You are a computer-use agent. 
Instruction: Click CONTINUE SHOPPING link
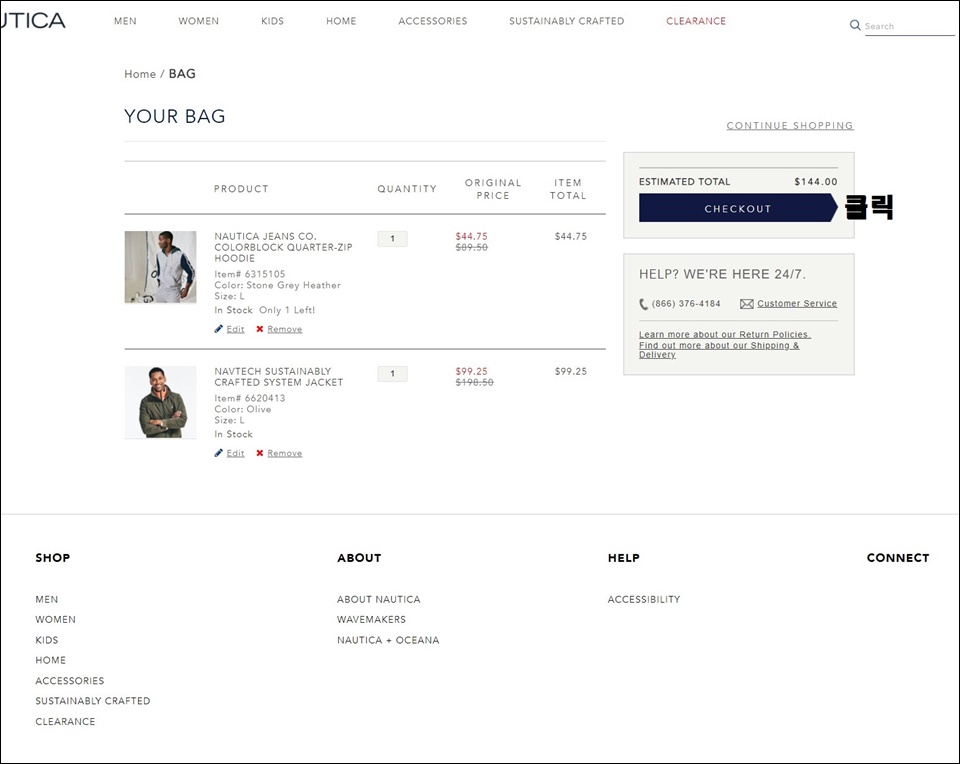790,125
